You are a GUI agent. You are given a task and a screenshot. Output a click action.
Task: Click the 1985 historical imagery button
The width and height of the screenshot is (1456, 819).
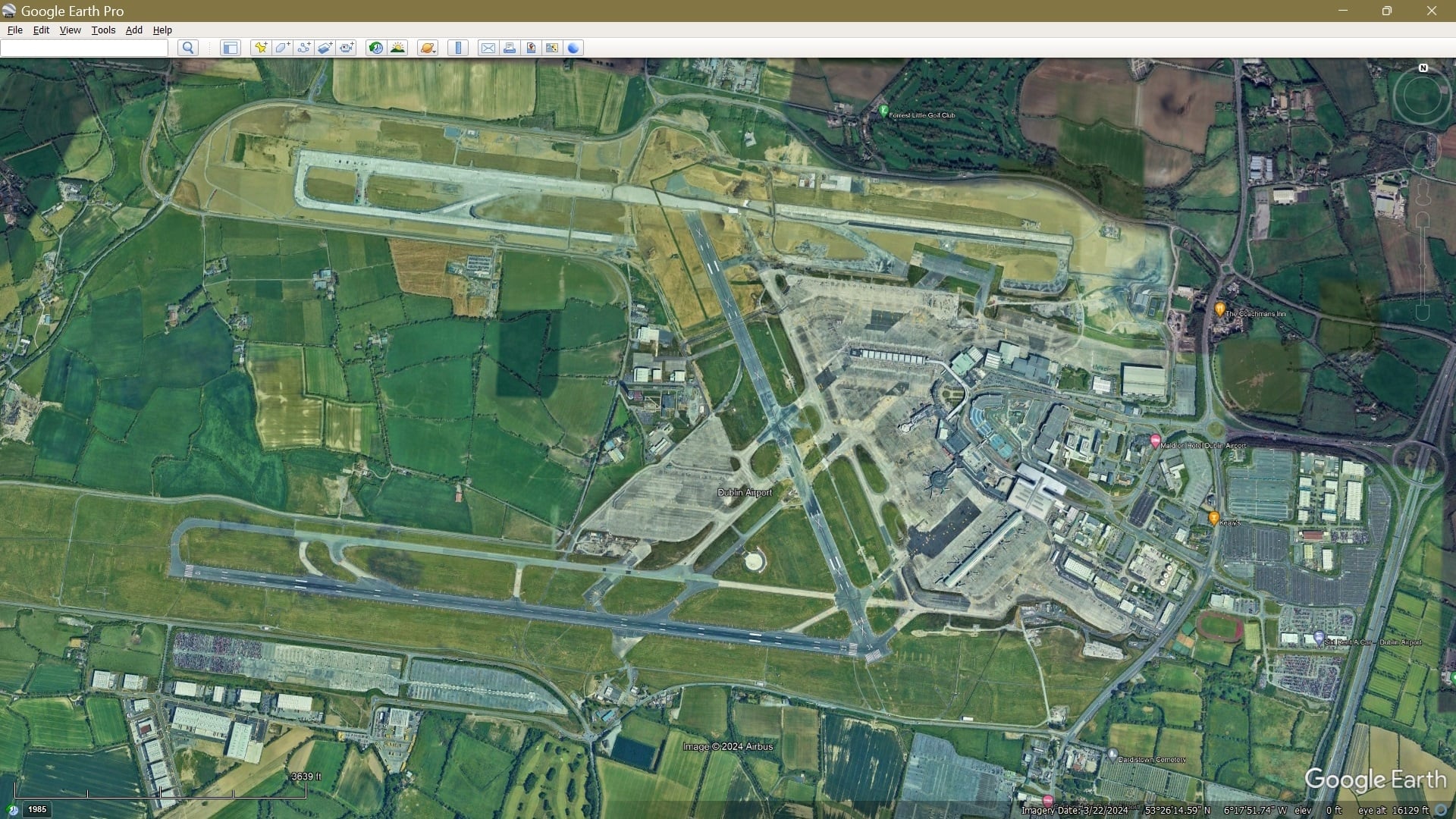pos(37,809)
